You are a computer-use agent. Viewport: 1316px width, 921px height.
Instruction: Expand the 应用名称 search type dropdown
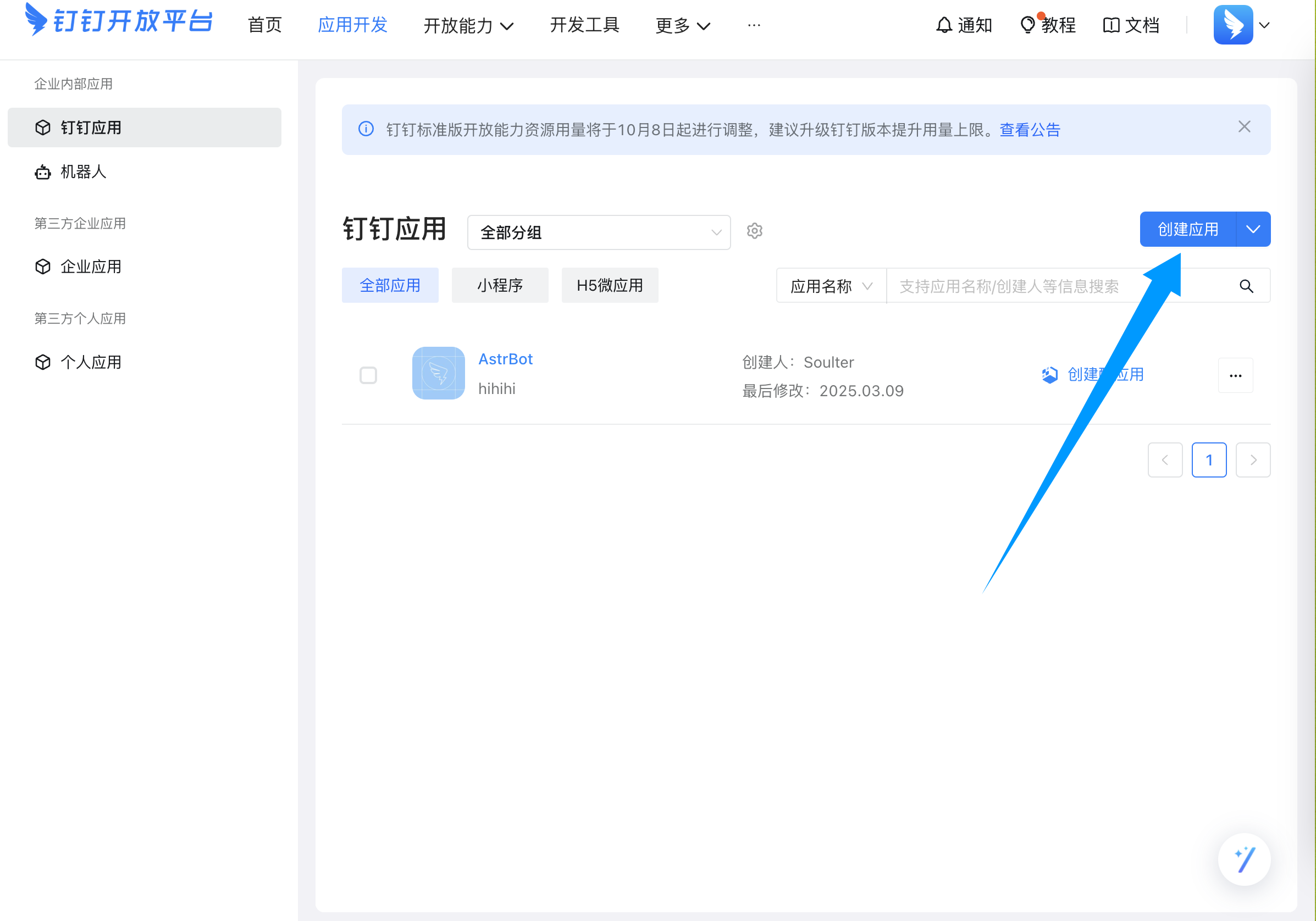click(x=831, y=286)
